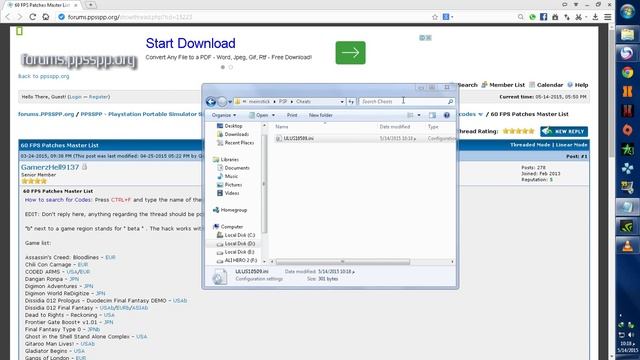Image resolution: width=640 pixels, height=360 pixels.
Task: Click the browser address bar
Action: (x=245, y=17)
